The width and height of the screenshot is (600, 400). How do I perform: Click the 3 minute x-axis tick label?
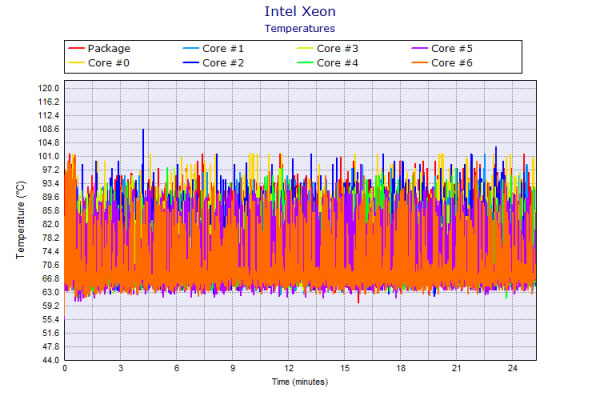coord(121,368)
